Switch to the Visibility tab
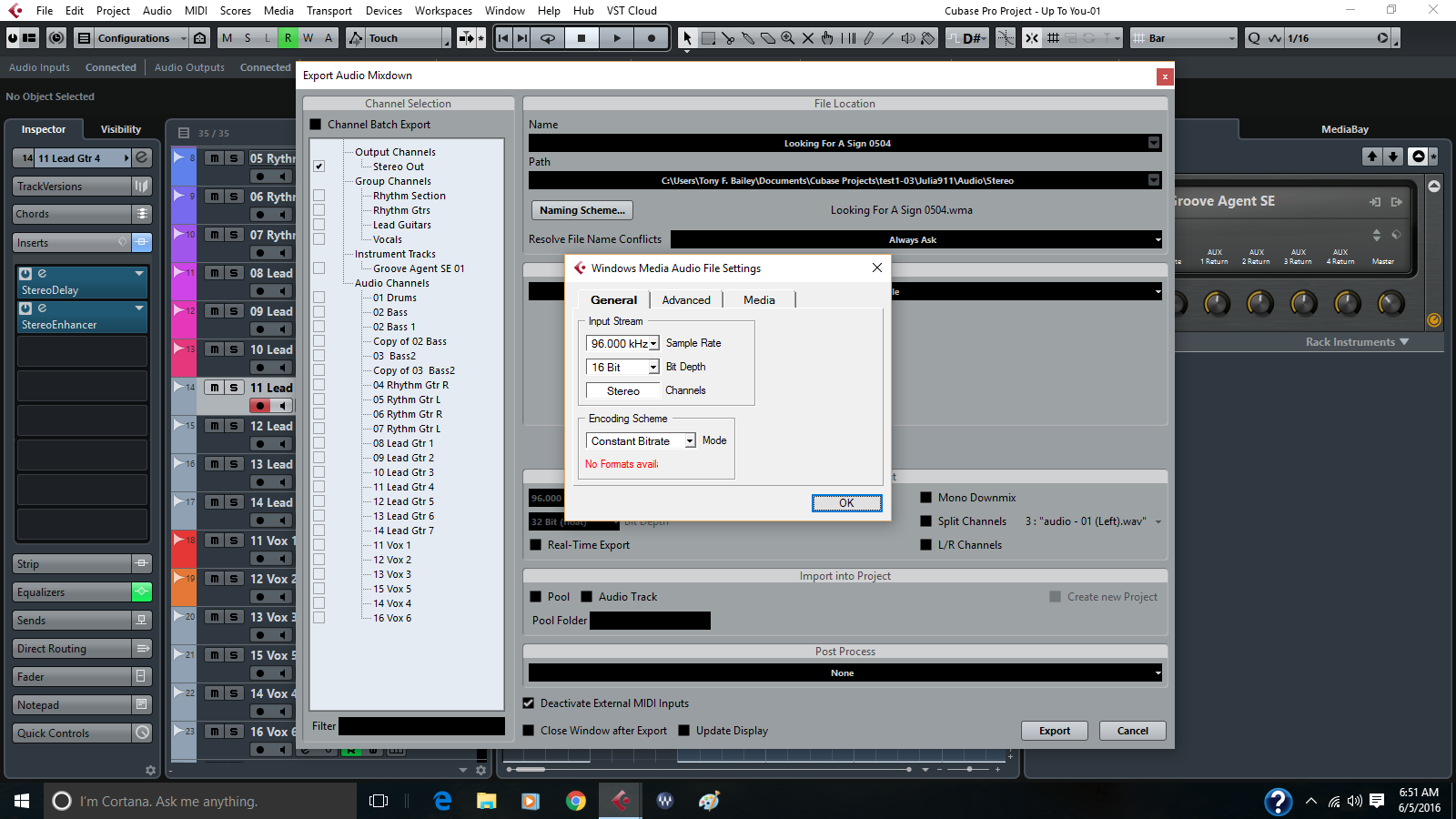 coord(121,129)
